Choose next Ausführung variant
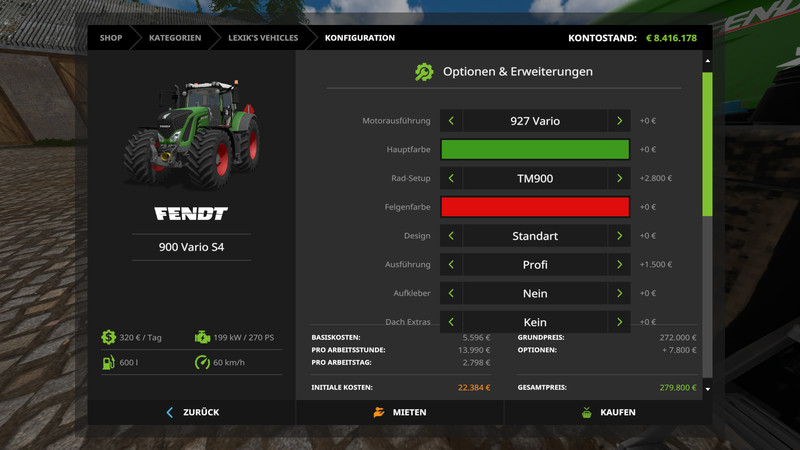The width and height of the screenshot is (800, 450). (620, 265)
